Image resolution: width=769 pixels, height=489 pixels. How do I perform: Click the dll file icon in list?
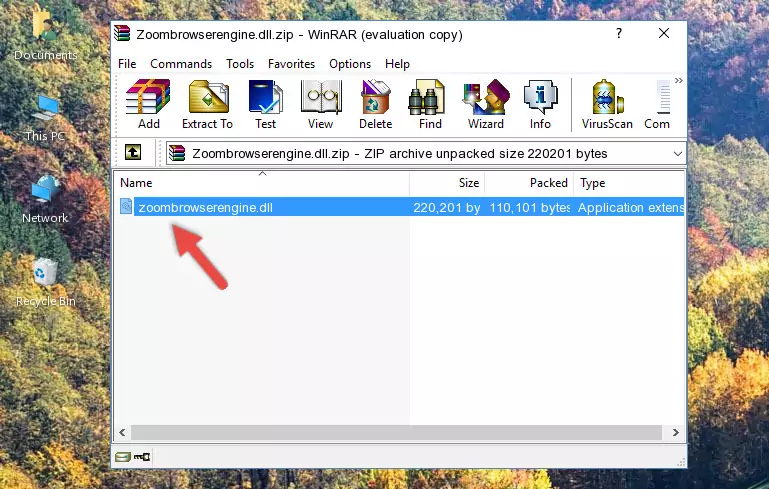tap(126, 206)
